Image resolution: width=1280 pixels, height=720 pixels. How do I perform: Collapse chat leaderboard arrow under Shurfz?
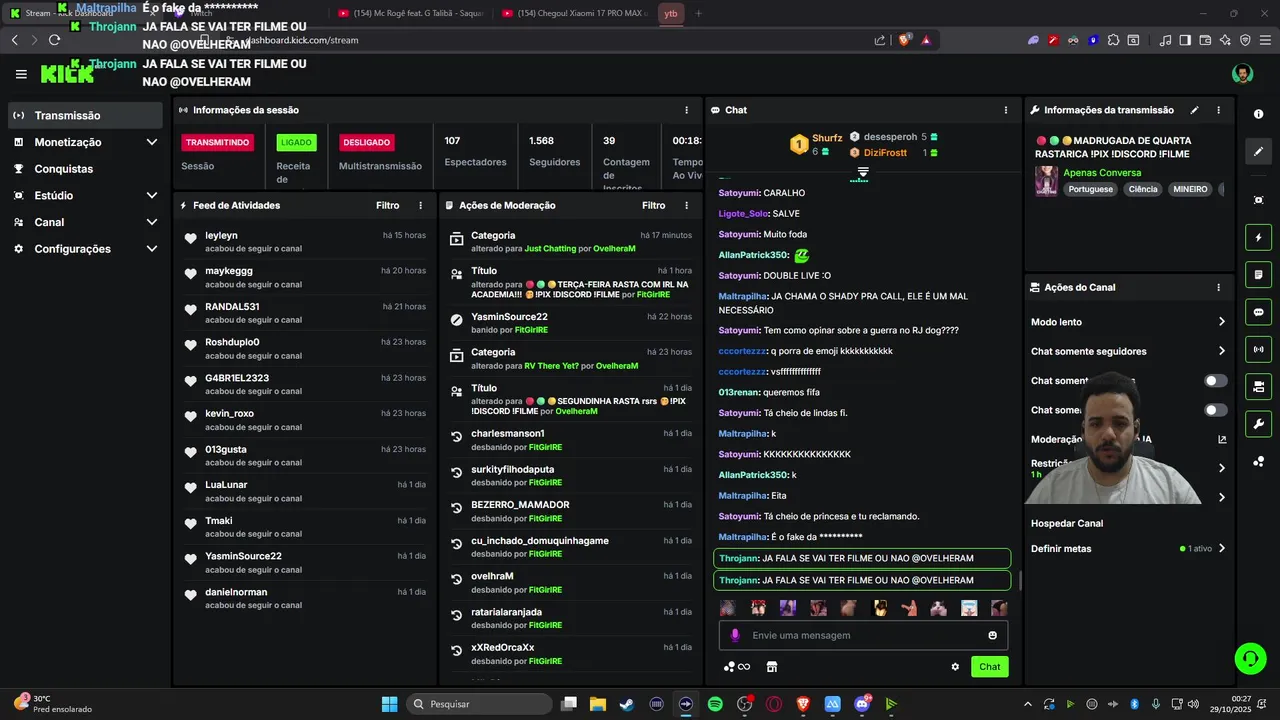862,173
